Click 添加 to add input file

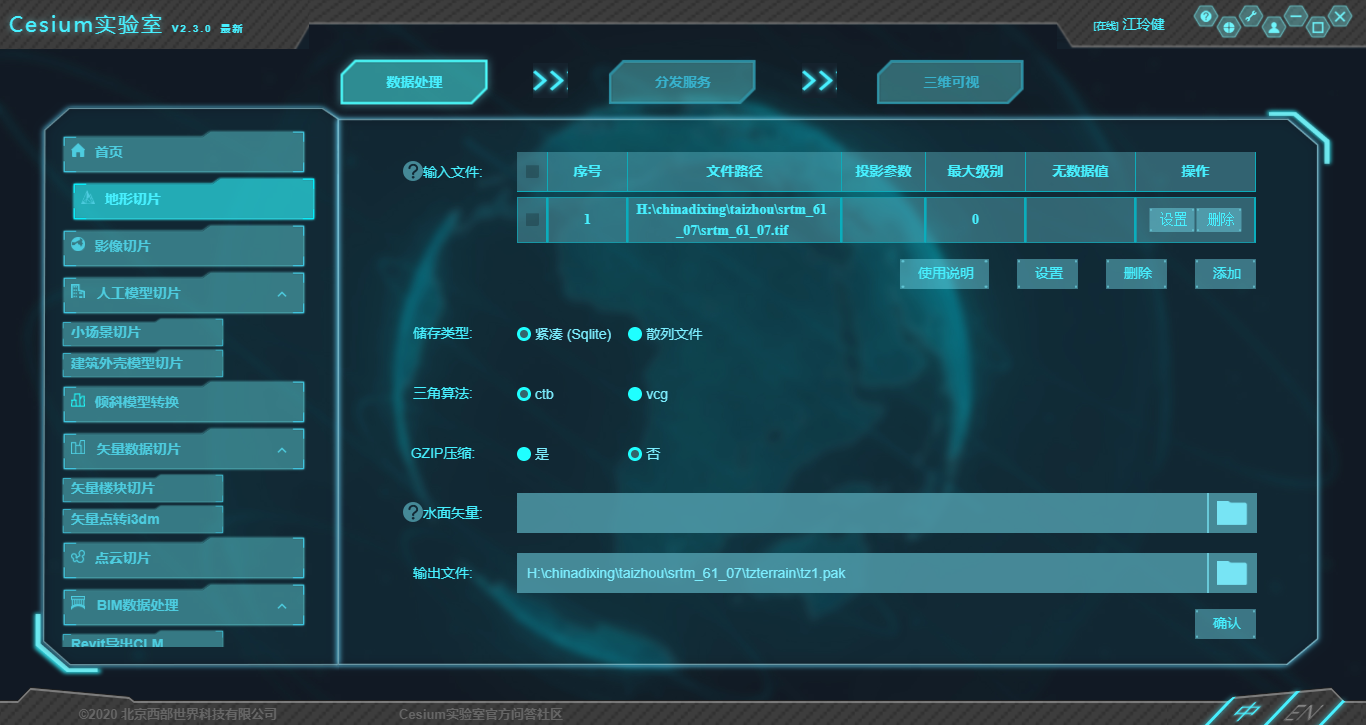pos(1226,274)
